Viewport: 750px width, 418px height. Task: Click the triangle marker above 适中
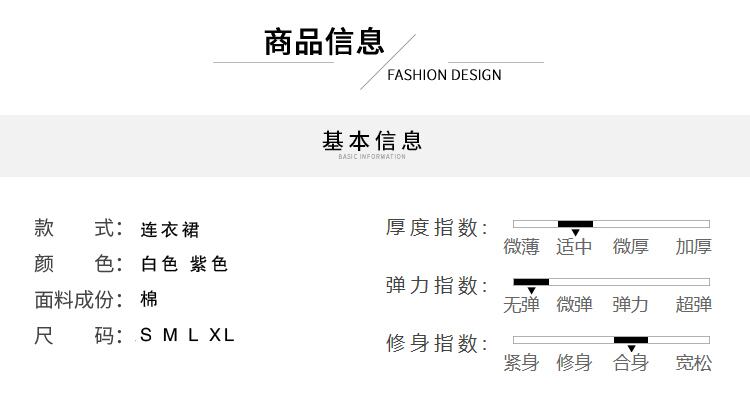coord(575,233)
